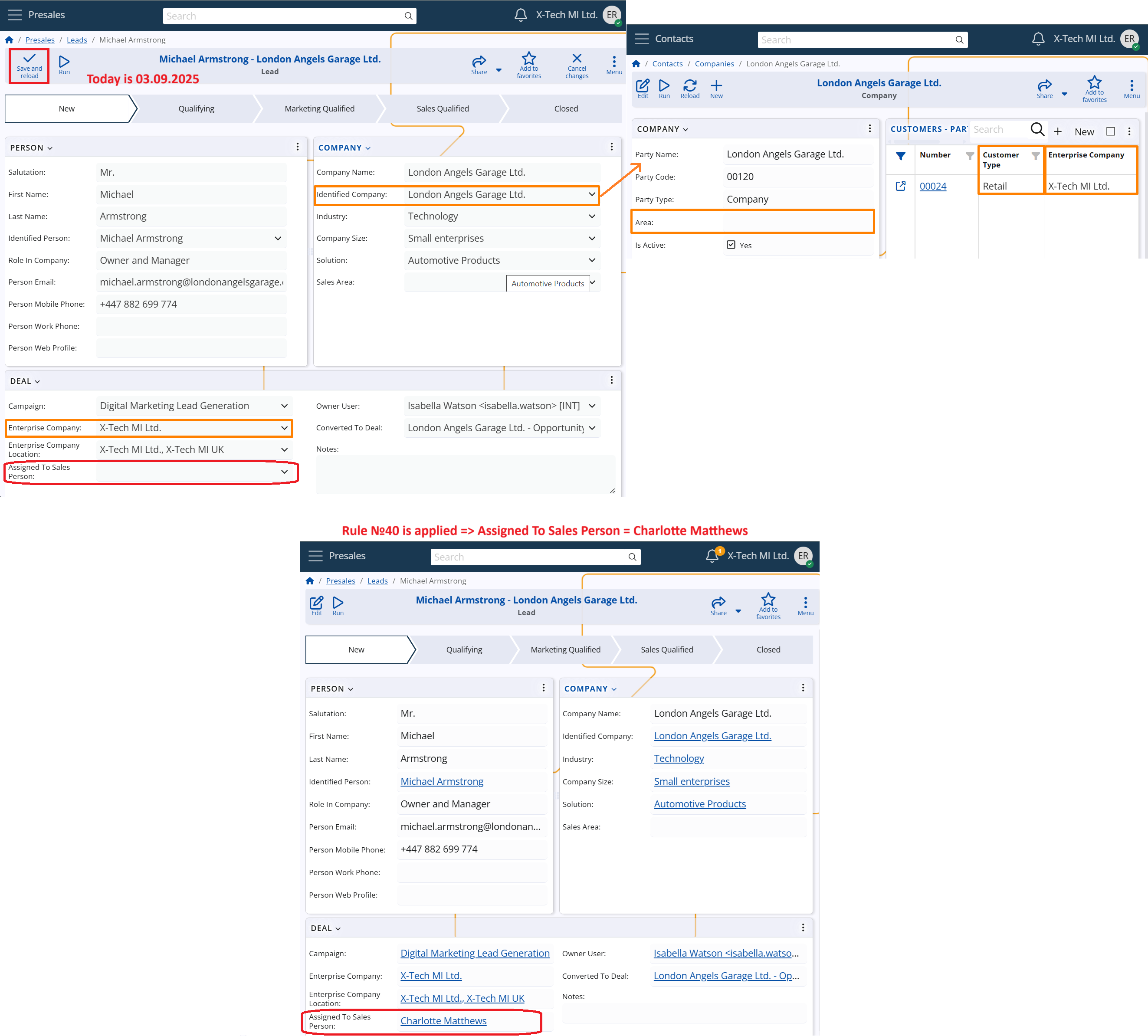
Task: Click the filter funnel icon in Customers grid
Action: (x=900, y=155)
